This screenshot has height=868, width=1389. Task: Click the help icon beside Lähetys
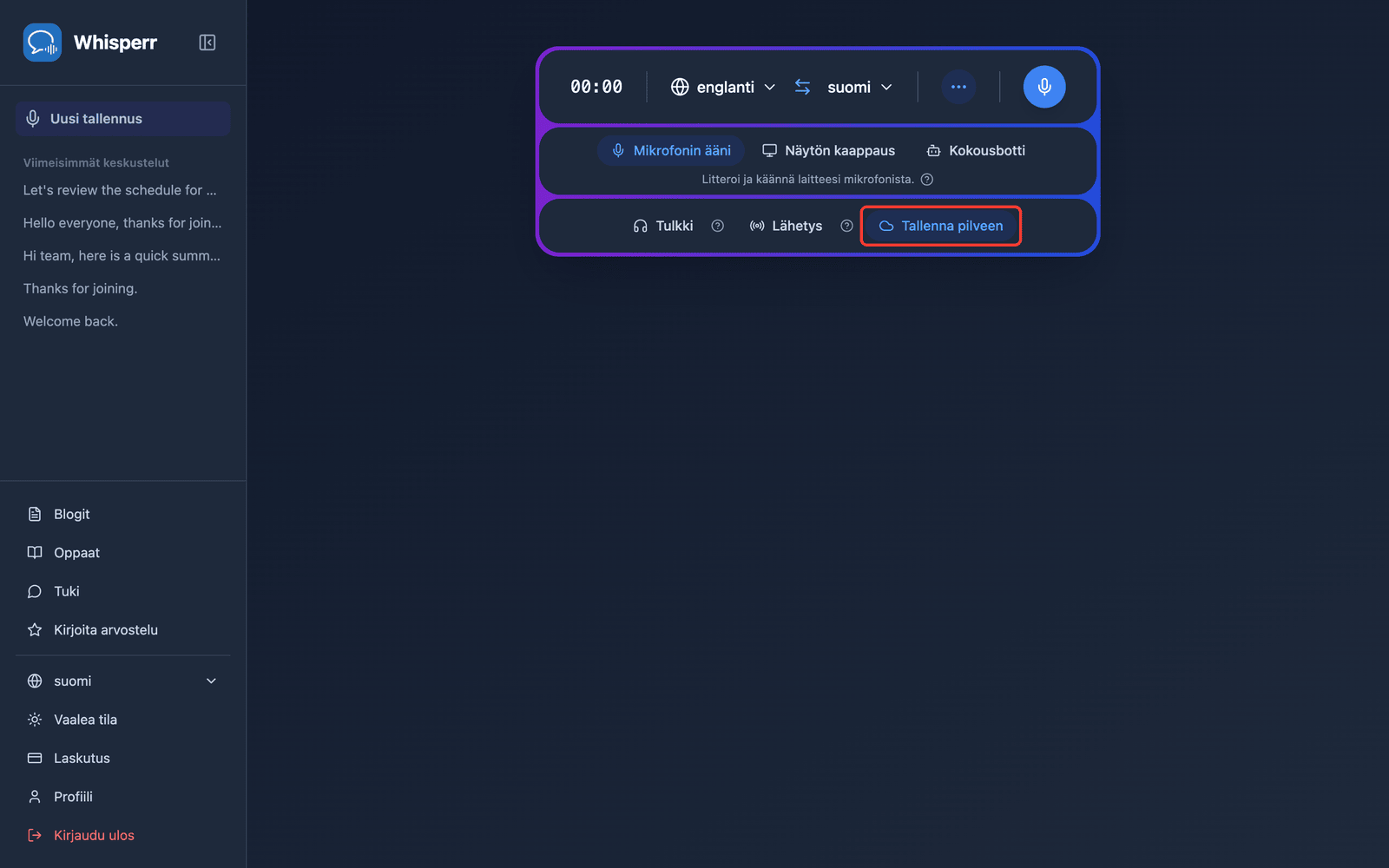(x=846, y=226)
